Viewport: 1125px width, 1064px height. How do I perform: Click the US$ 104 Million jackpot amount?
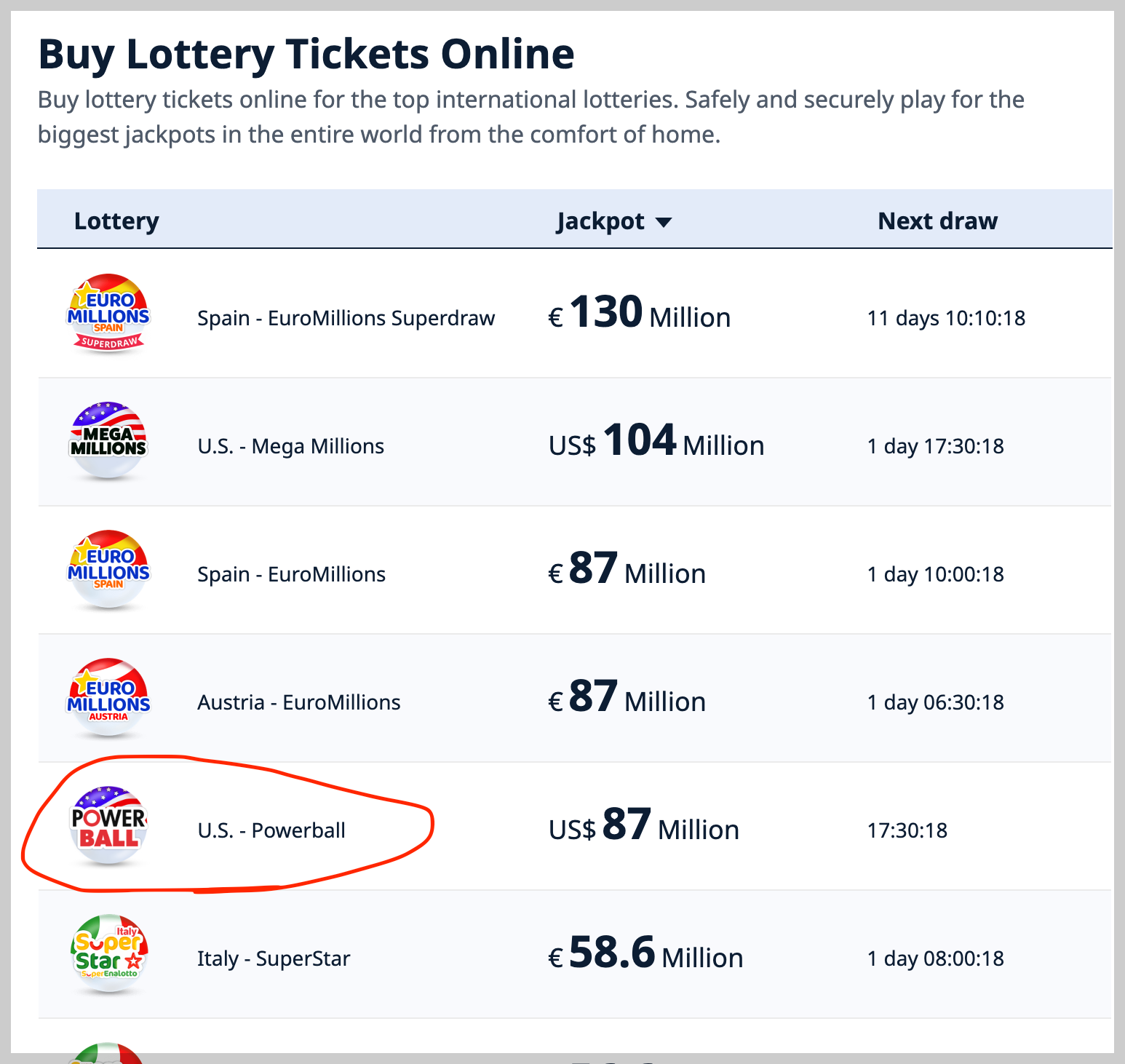(x=656, y=442)
